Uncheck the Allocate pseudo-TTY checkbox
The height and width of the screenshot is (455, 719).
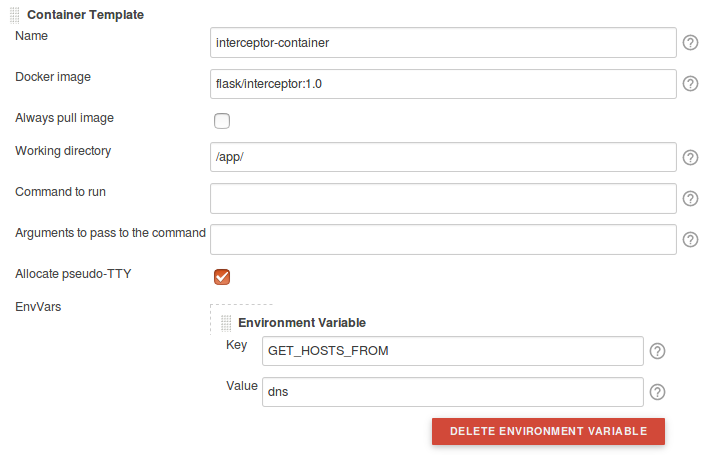click(222, 277)
